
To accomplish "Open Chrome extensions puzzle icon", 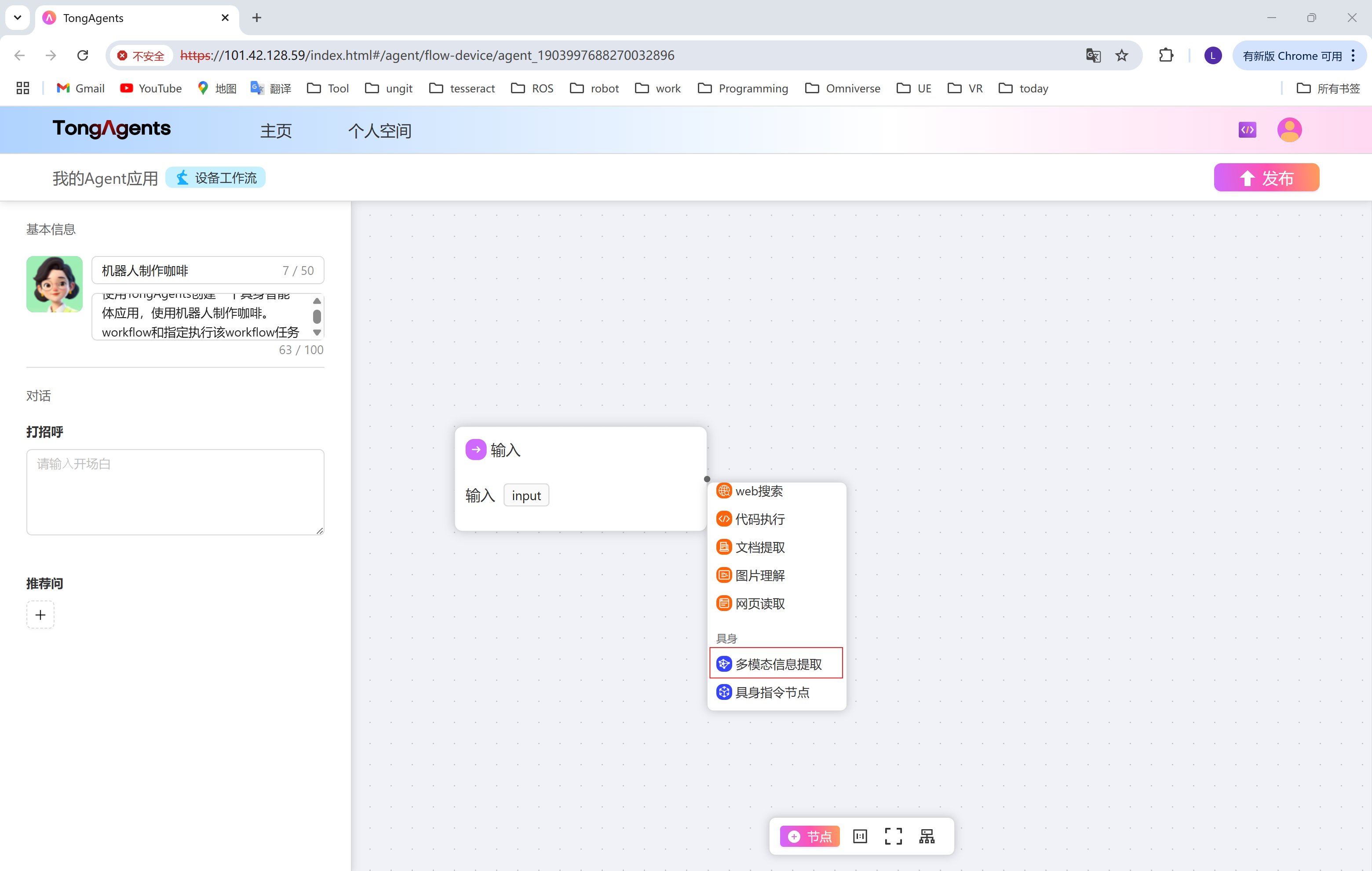I will 1166,55.
